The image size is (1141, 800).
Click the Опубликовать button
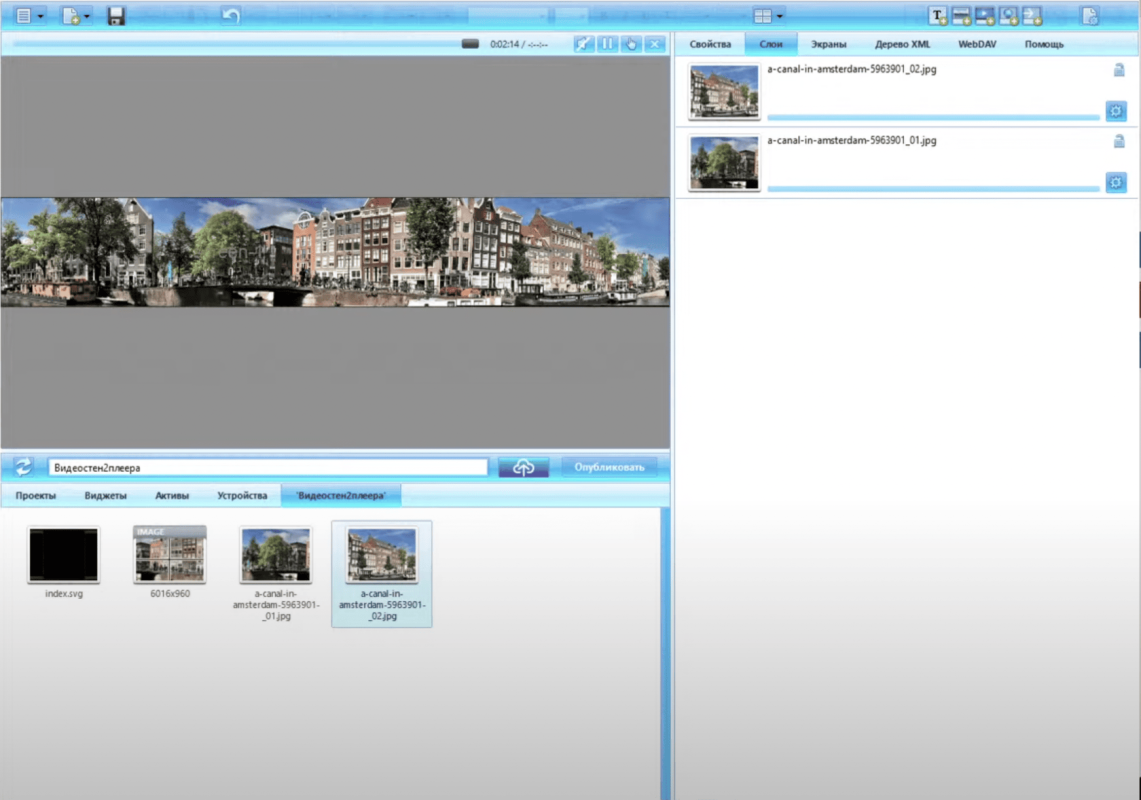point(609,467)
